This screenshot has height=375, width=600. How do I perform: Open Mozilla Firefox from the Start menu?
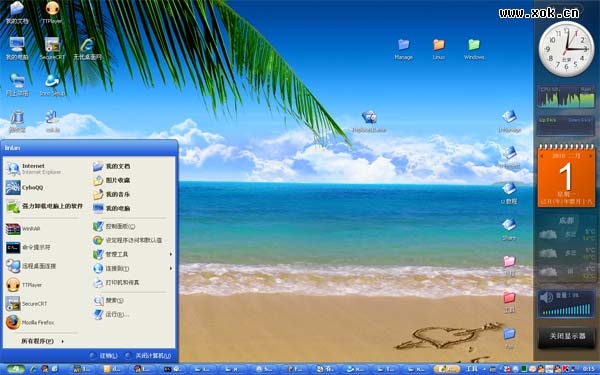(x=31, y=323)
